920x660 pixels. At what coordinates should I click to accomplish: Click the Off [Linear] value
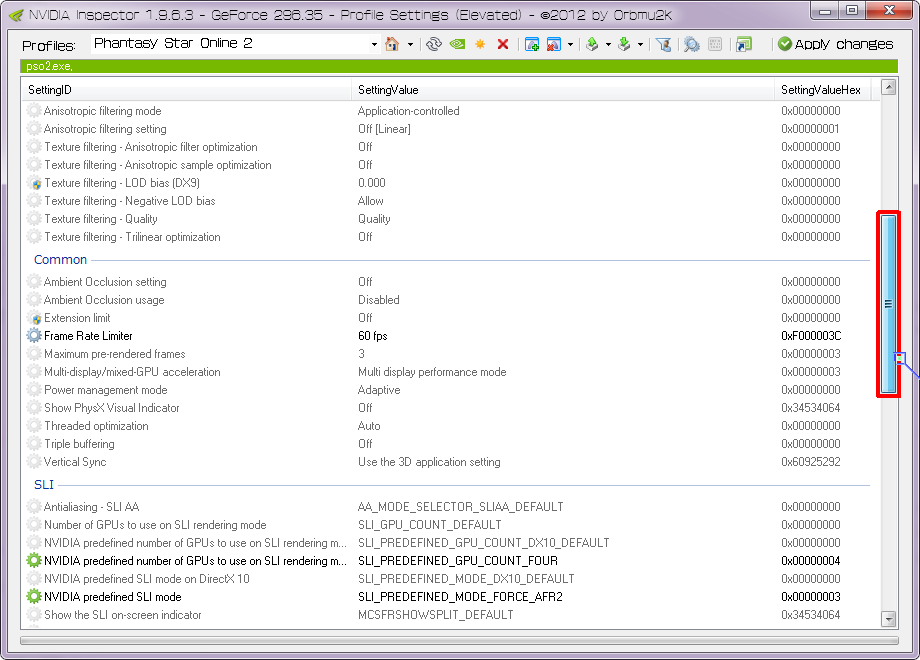pos(384,129)
